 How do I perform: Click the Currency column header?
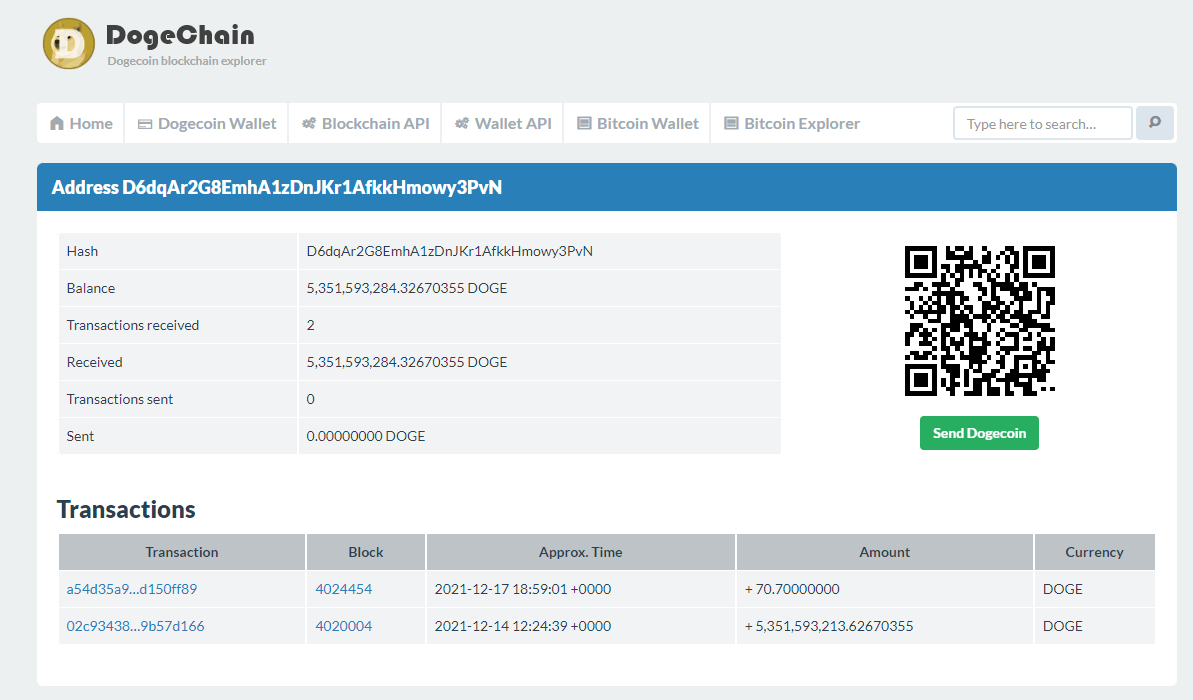coord(1094,552)
